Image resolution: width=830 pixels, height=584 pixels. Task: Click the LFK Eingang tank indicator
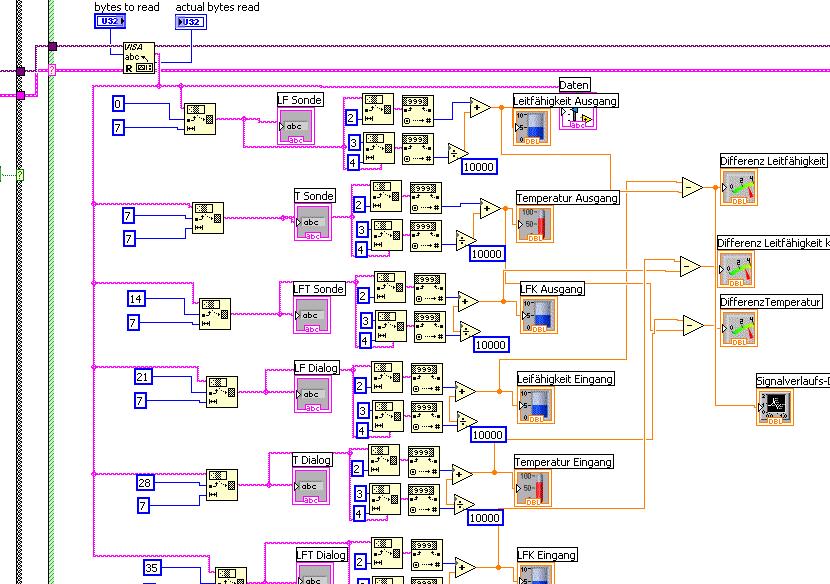click(x=536, y=574)
